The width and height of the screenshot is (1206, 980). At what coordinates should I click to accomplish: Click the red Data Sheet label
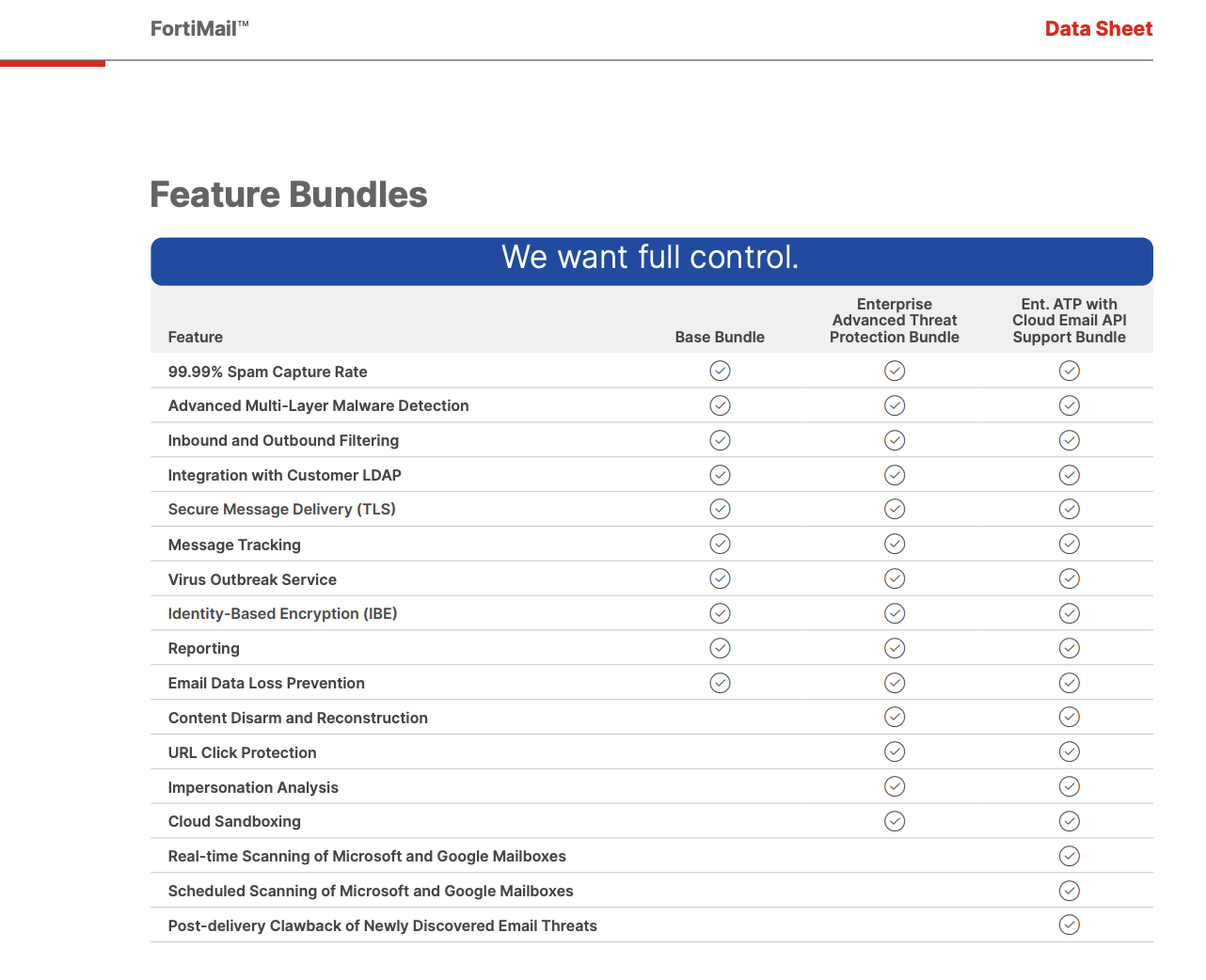tap(1099, 28)
